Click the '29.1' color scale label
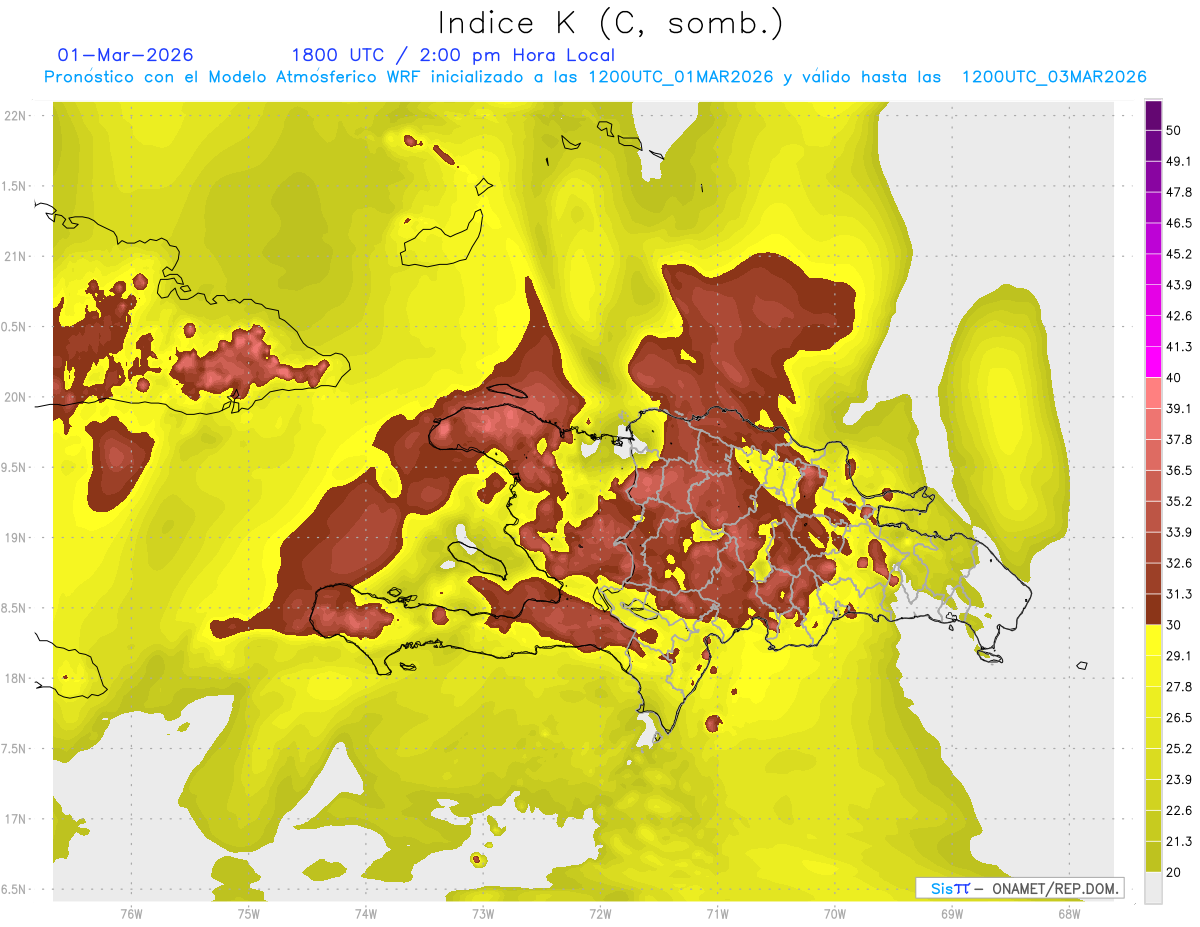 (1178, 656)
